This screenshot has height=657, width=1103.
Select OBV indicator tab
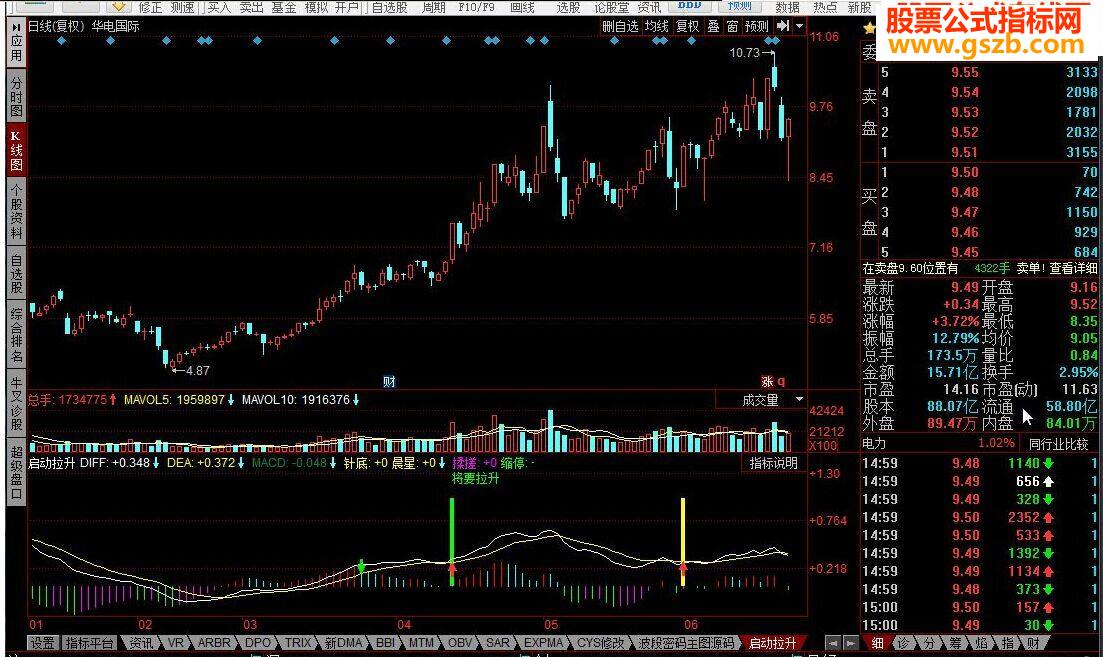460,643
